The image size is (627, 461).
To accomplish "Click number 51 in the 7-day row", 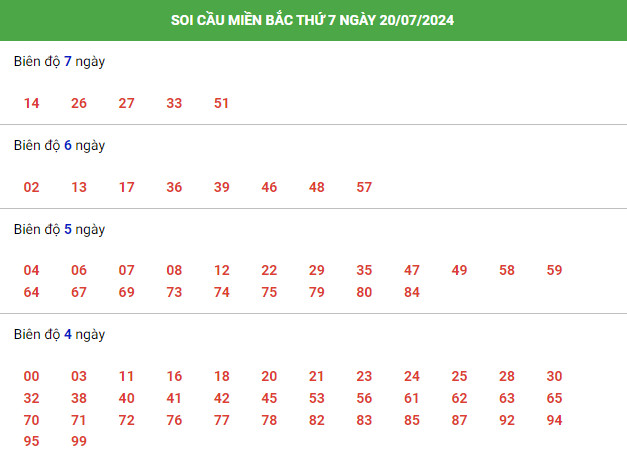I will click(x=222, y=103).
